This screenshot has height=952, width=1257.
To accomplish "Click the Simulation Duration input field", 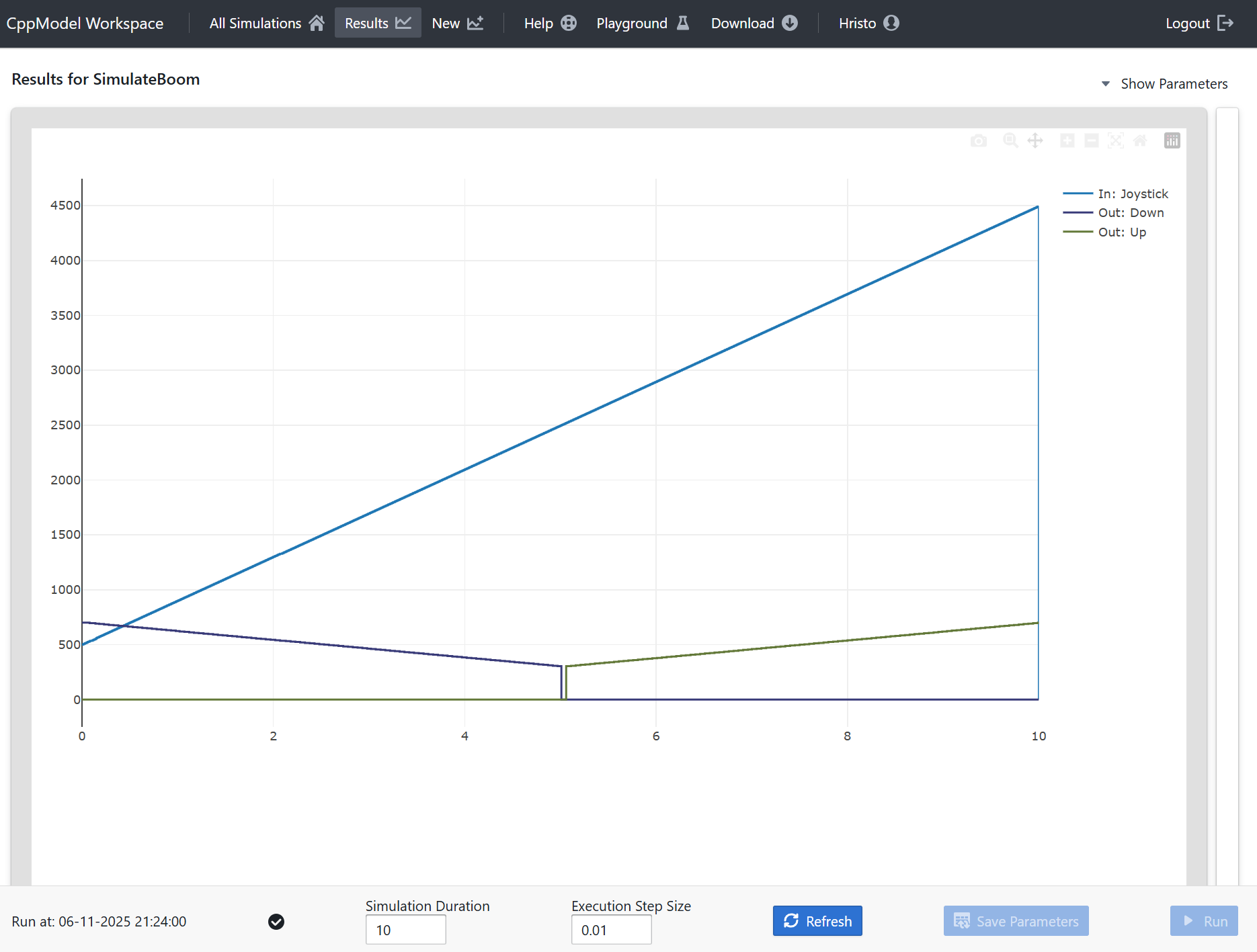I will pos(405,930).
